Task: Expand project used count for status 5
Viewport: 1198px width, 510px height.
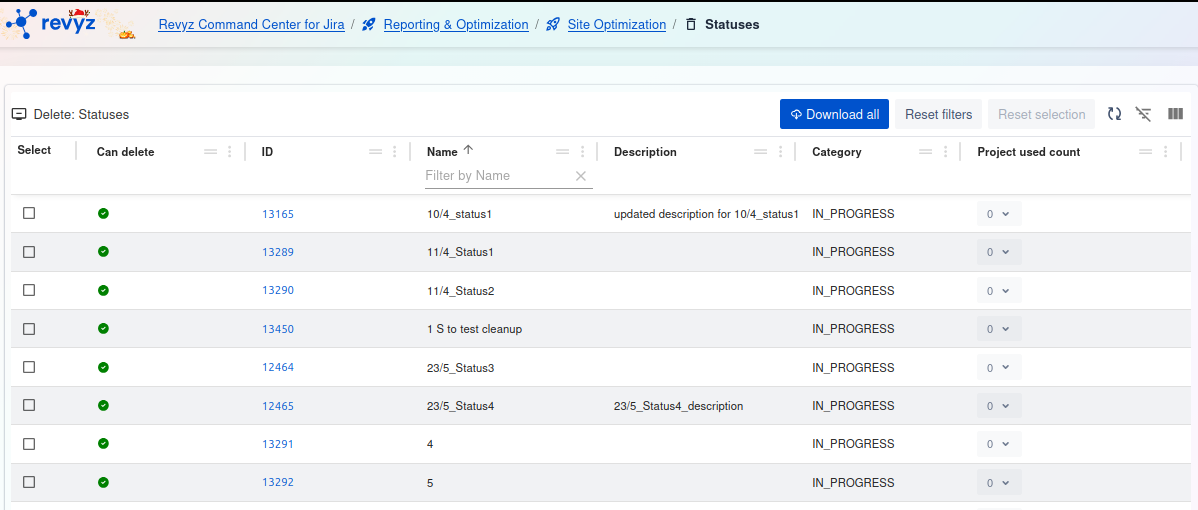Action: coord(998,483)
